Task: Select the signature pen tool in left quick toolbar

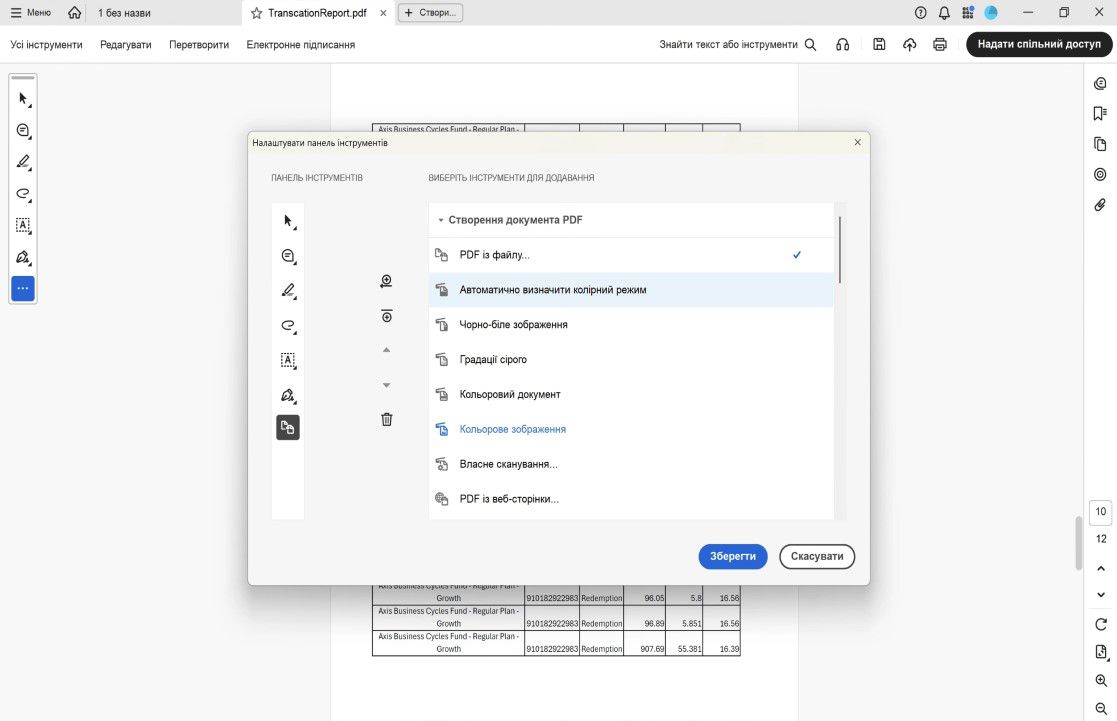Action: click(23, 257)
